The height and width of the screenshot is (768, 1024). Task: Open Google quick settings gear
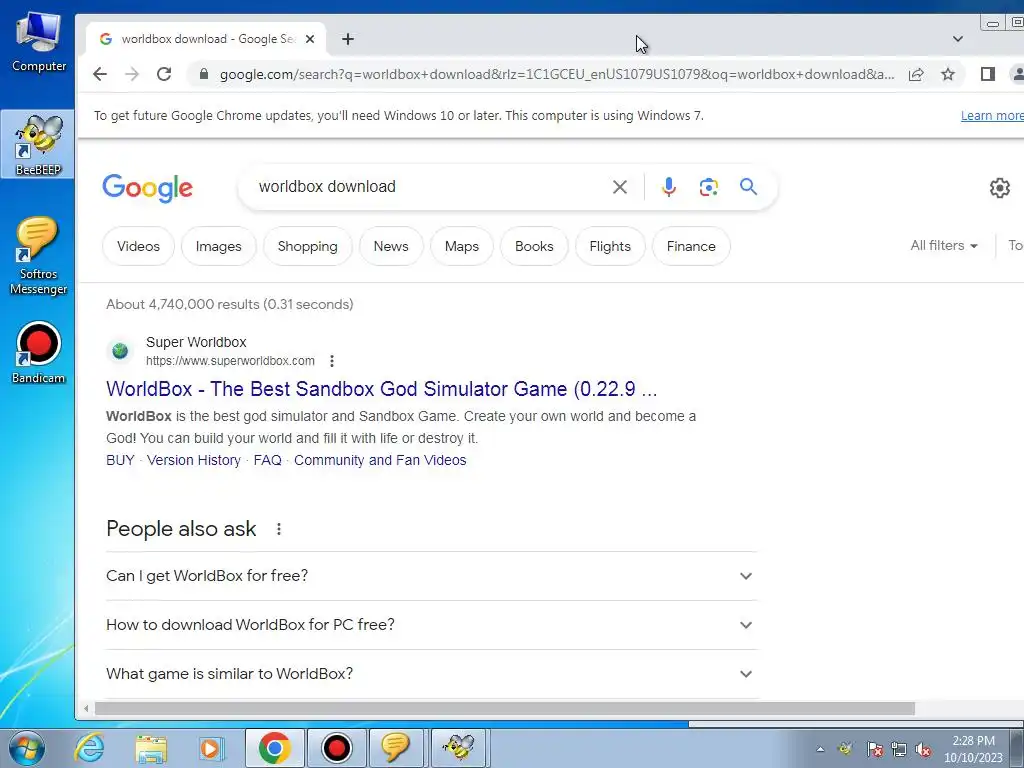(x=999, y=188)
